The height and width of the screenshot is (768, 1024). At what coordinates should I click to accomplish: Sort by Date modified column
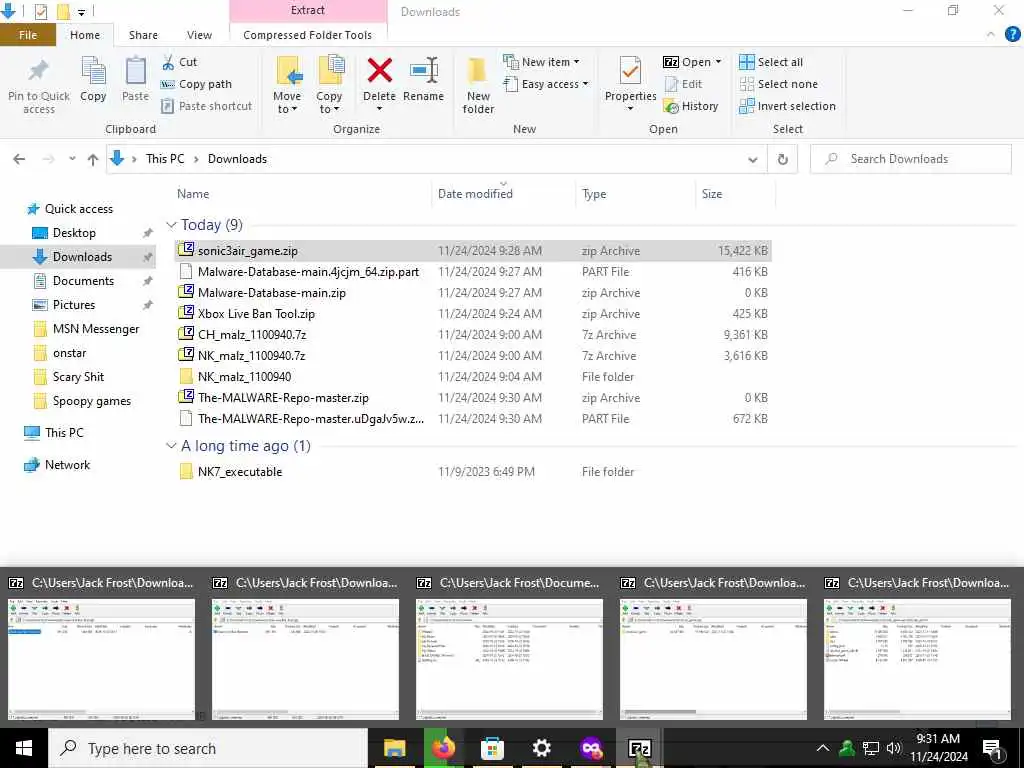click(x=475, y=194)
